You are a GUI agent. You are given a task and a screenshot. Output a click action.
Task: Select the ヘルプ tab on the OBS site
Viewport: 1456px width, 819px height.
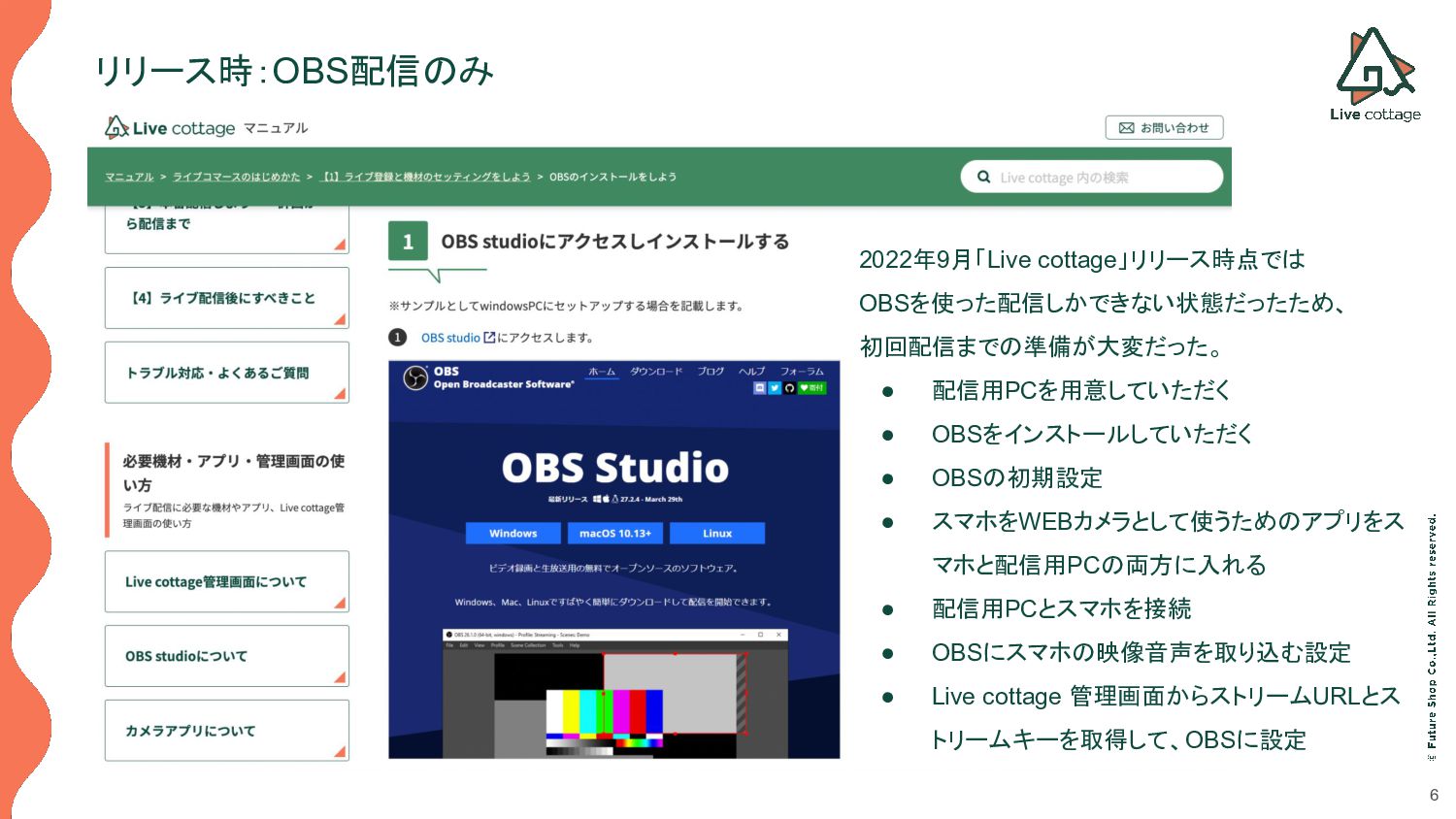751,371
